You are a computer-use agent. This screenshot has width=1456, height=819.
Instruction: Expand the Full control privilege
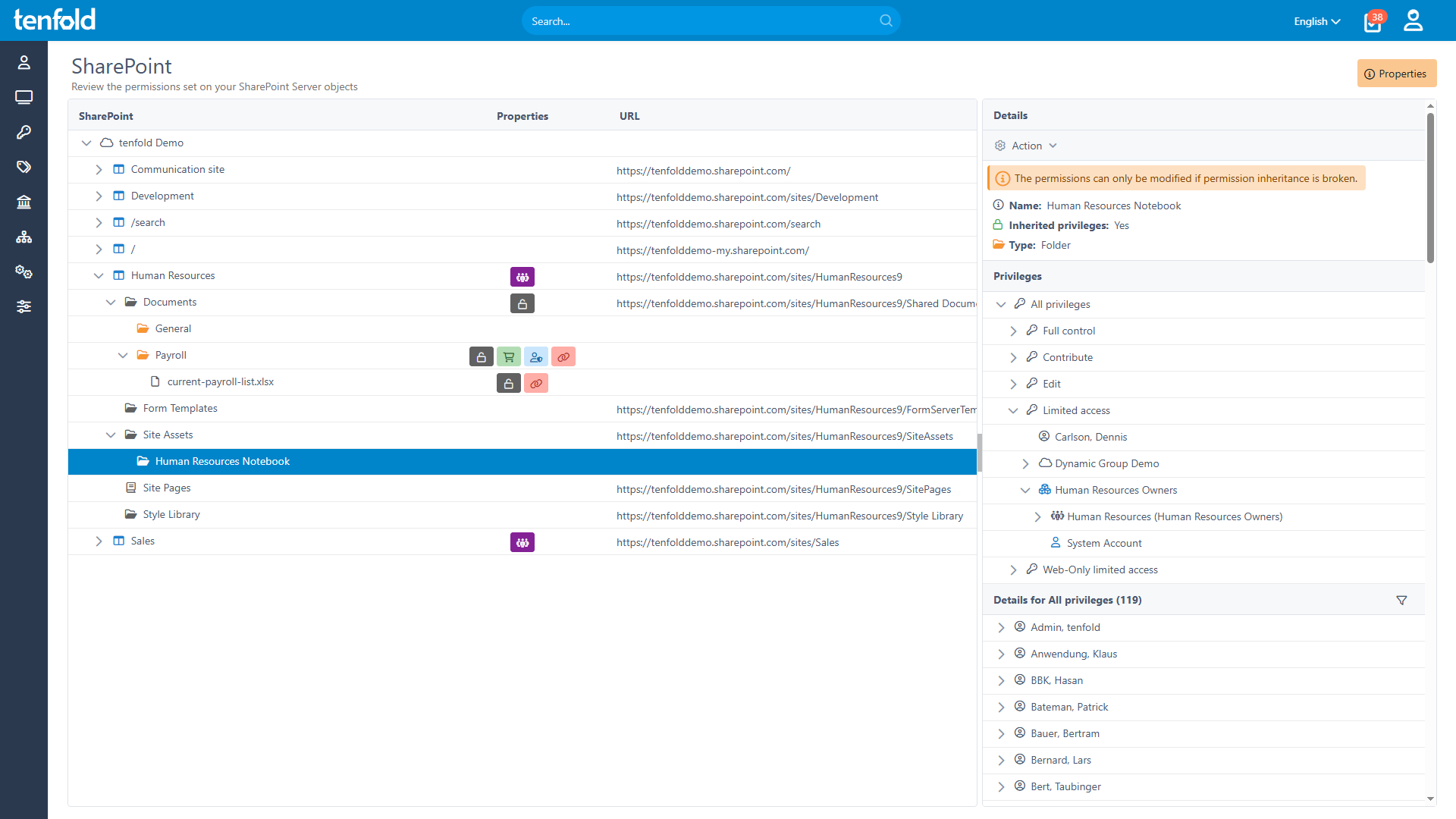click(1013, 331)
